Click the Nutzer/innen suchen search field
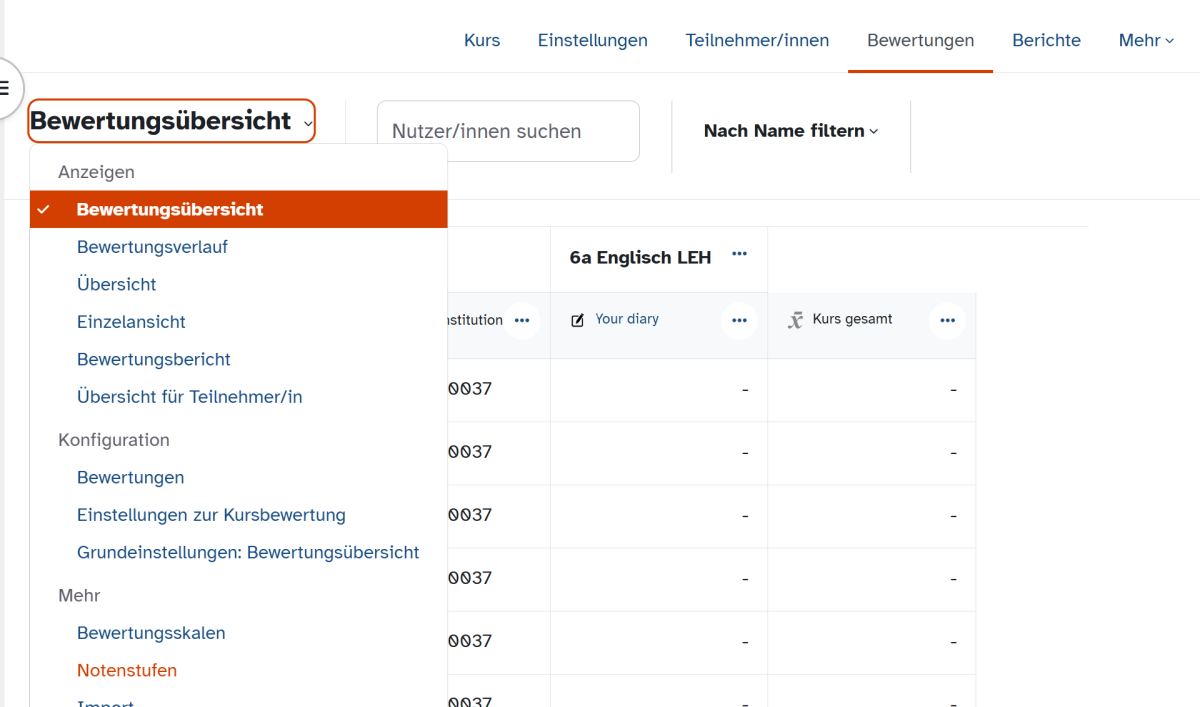1200x707 pixels. [507, 131]
